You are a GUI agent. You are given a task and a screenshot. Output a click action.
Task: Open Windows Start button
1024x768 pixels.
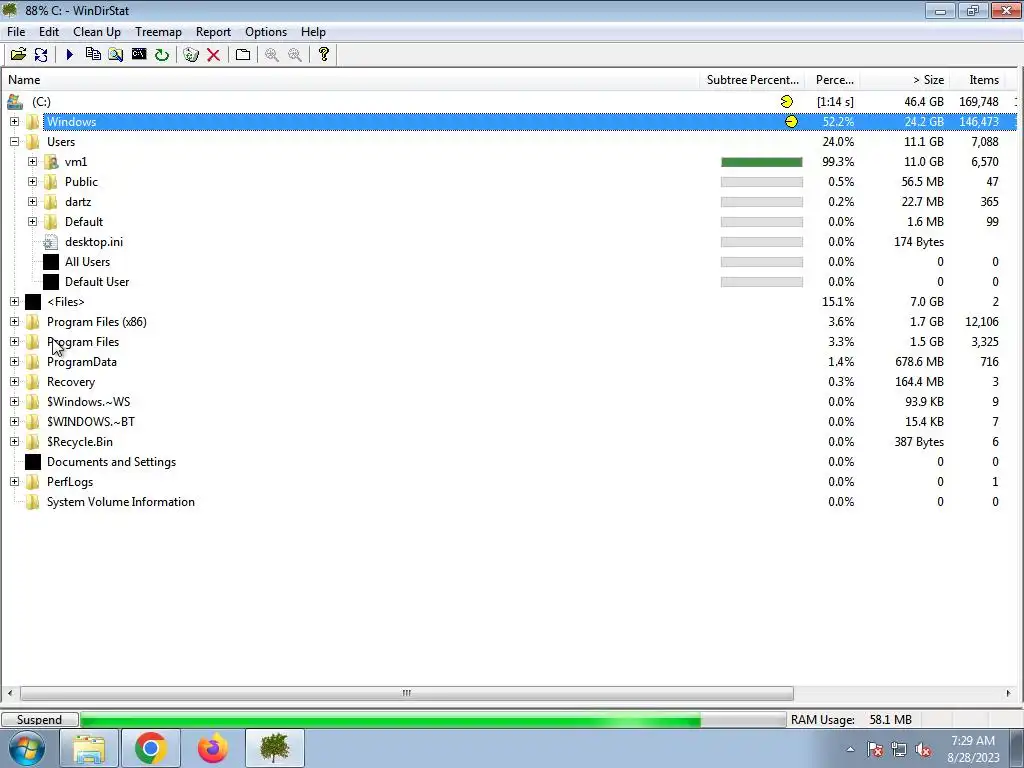(27, 748)
